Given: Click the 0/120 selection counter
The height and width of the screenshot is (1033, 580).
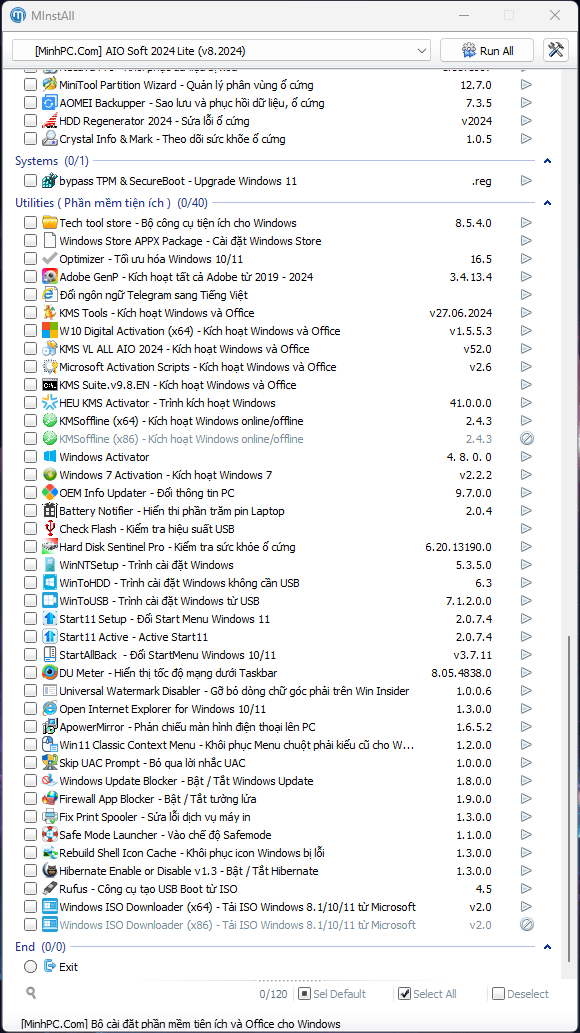Looking at the screenshot, I should click(x=274, y=993).
